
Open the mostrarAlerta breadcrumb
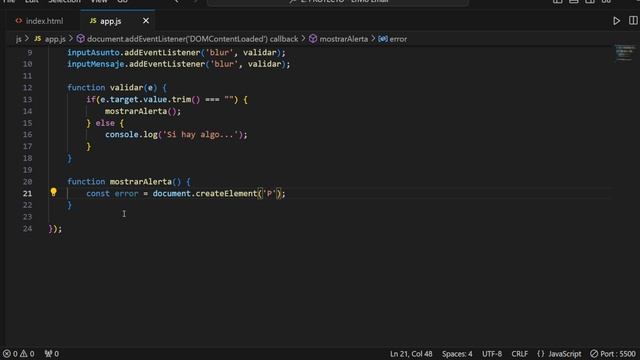338,39
